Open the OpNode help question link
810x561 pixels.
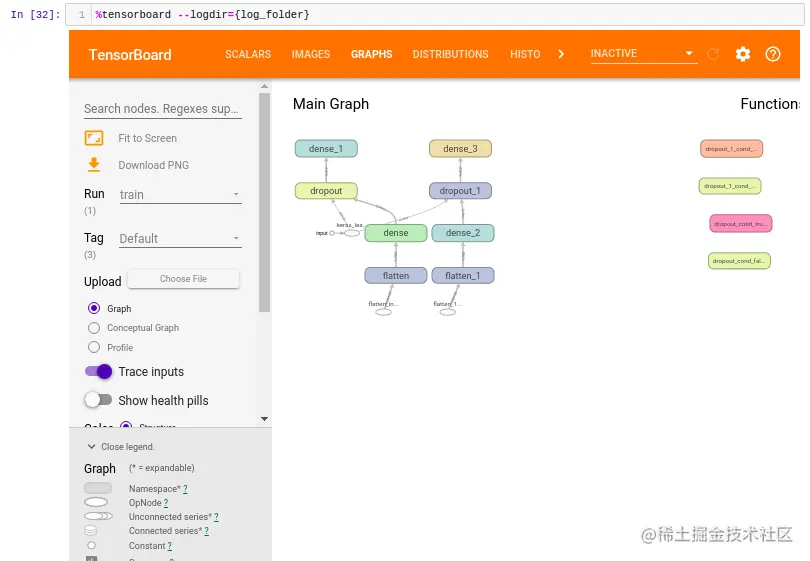coord(165,503)
